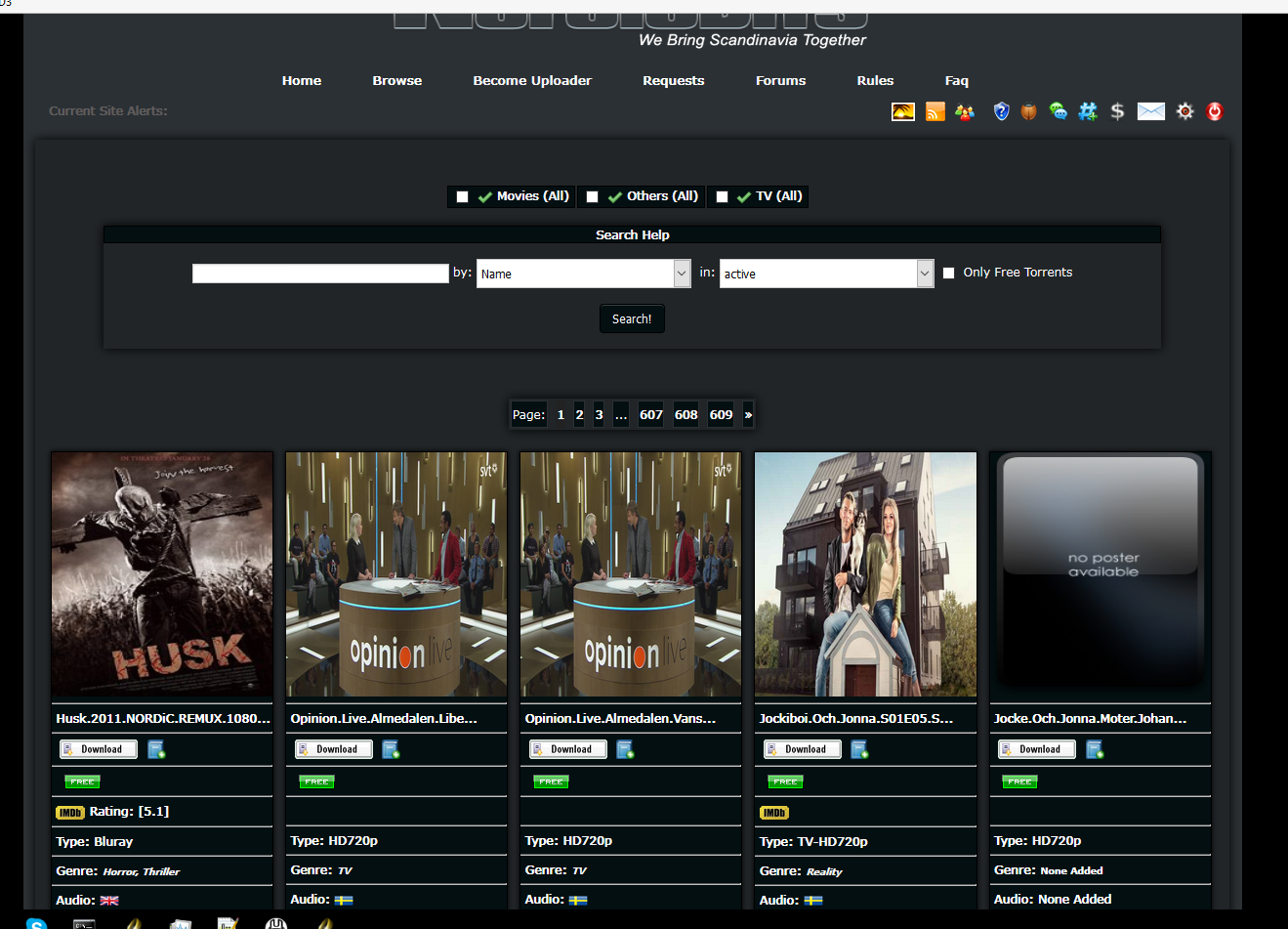Open the photo gallery sunset icon
1288x929 pixels.
tap(903, 111)
